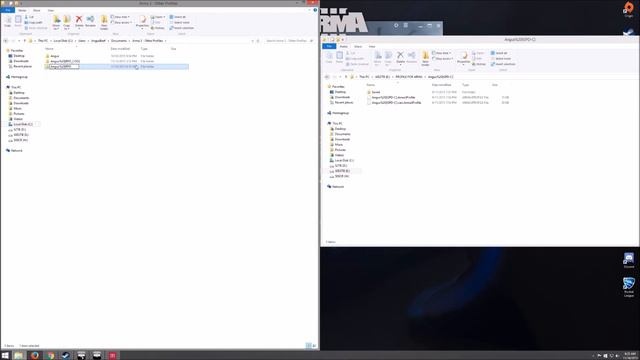Open Firefox from the taskbar
This screenshot has width=640, height=360.
[35, 356]
